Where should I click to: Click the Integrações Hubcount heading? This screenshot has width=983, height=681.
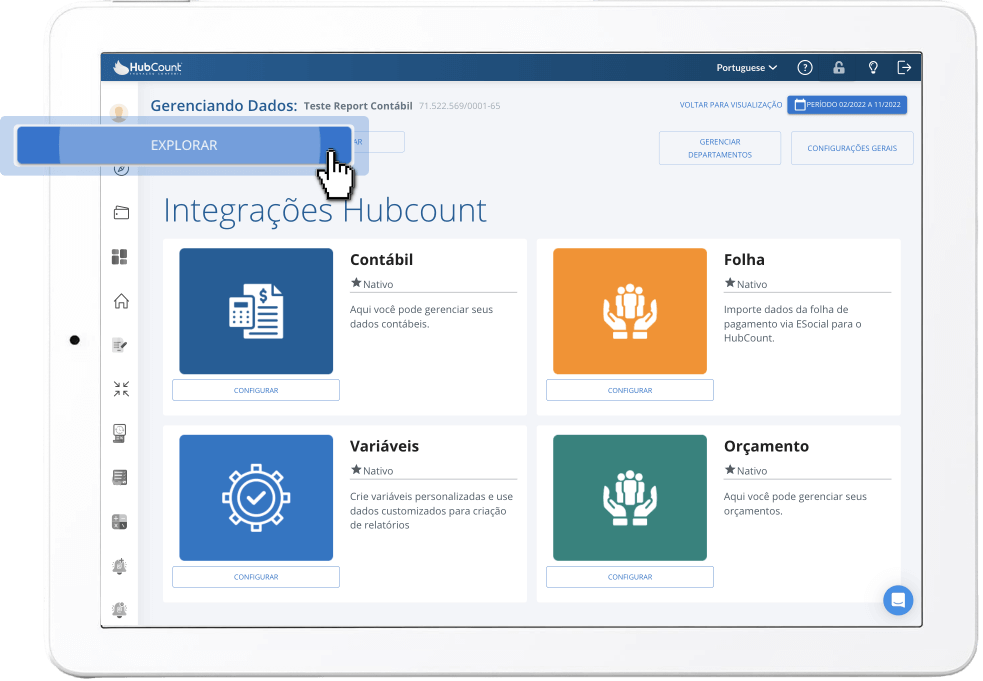[325, 211]
